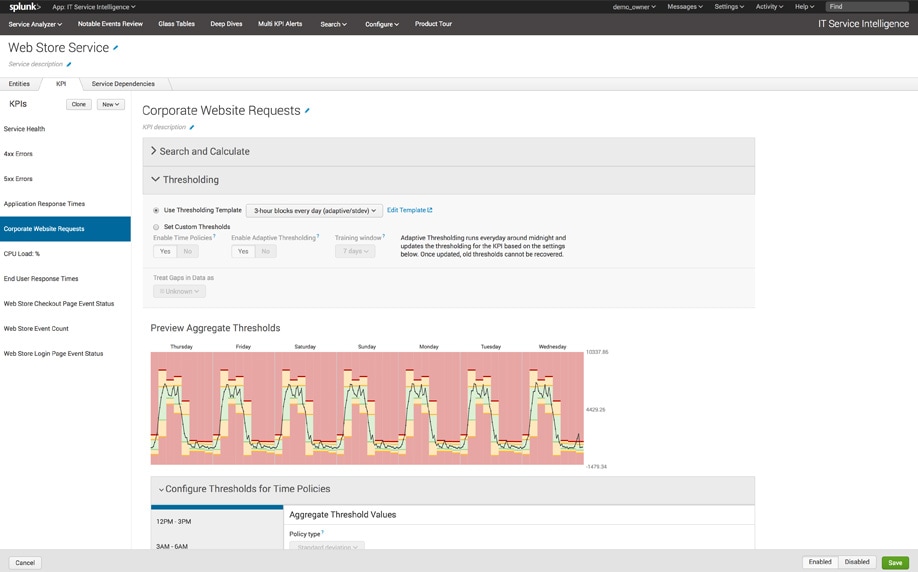Viewport: 918px width, 572px height.
Task: Open the demo_owner user menu
Action: click(634, 7)
